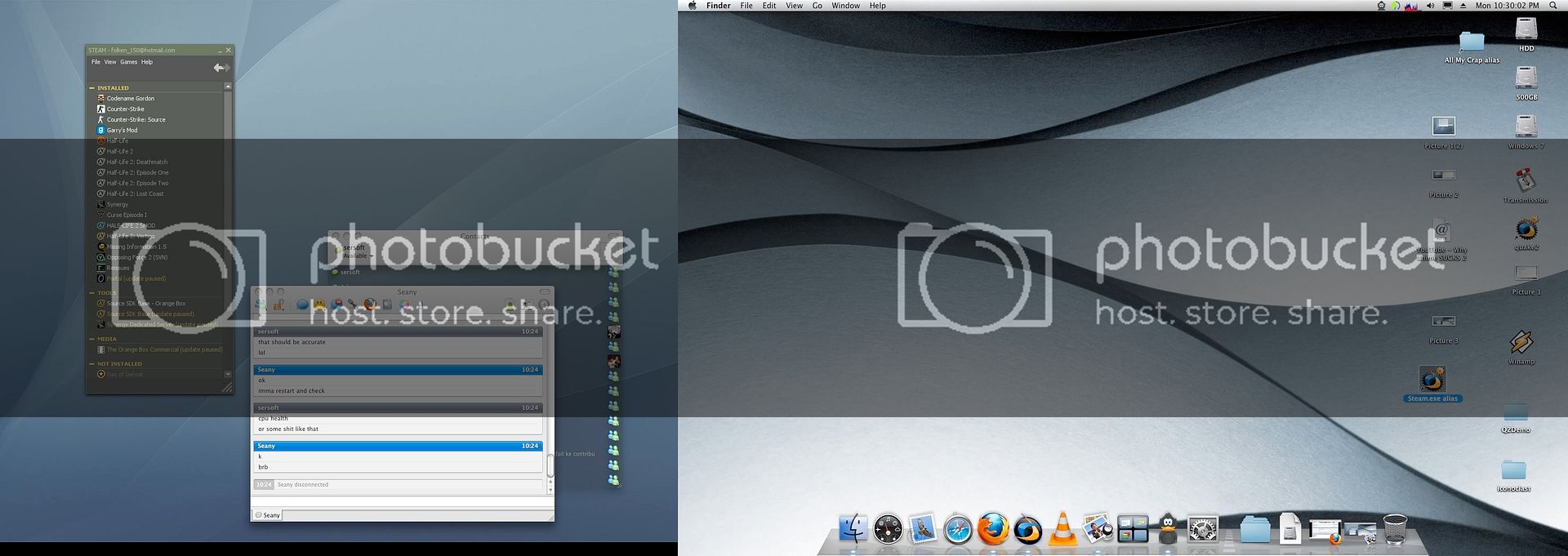The width and height of the screenshot is (1568, 556).
Task: Open the View menu in Steam window
Action: tap(110, 62)
